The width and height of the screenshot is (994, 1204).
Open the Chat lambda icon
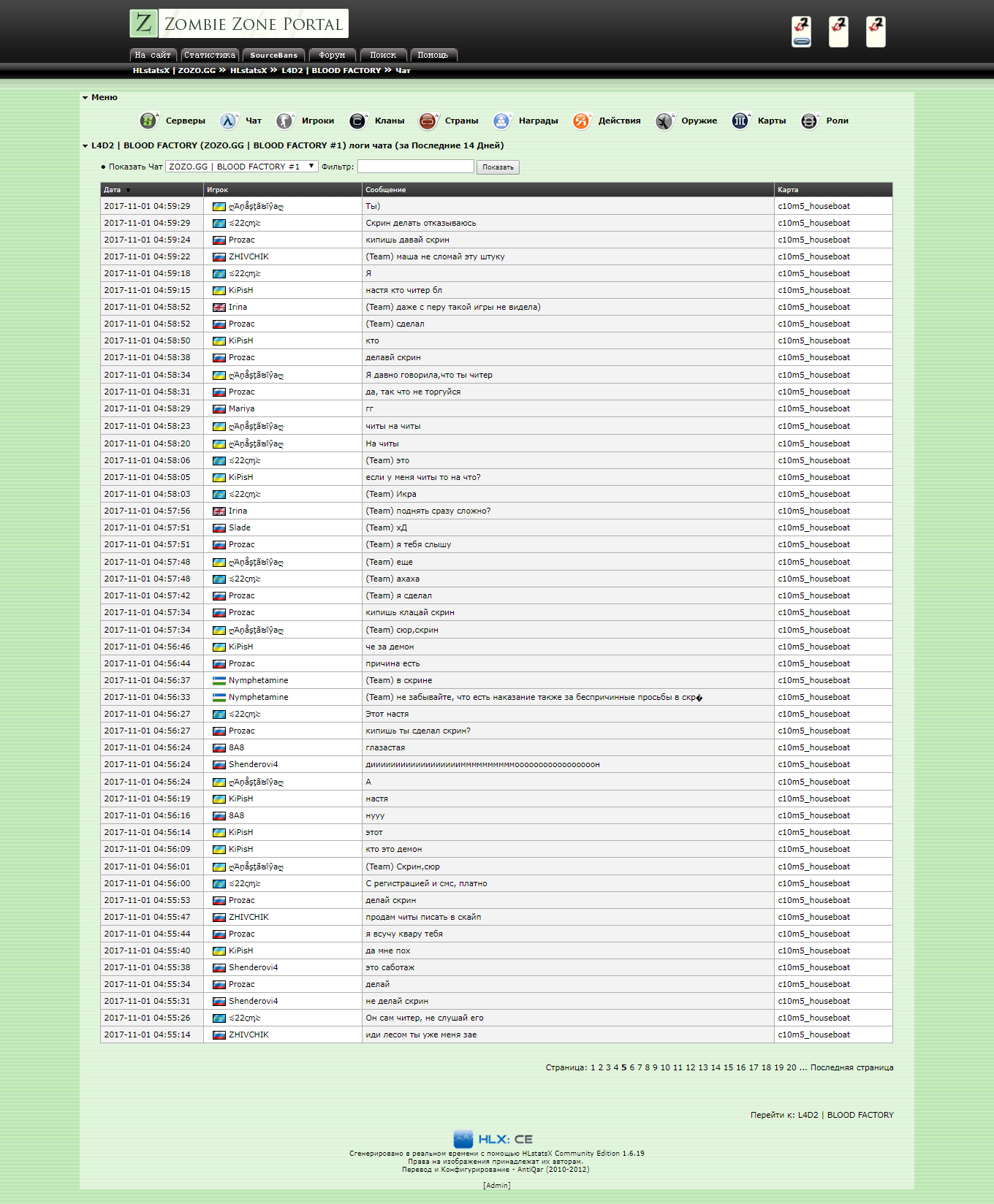point(229,121)
